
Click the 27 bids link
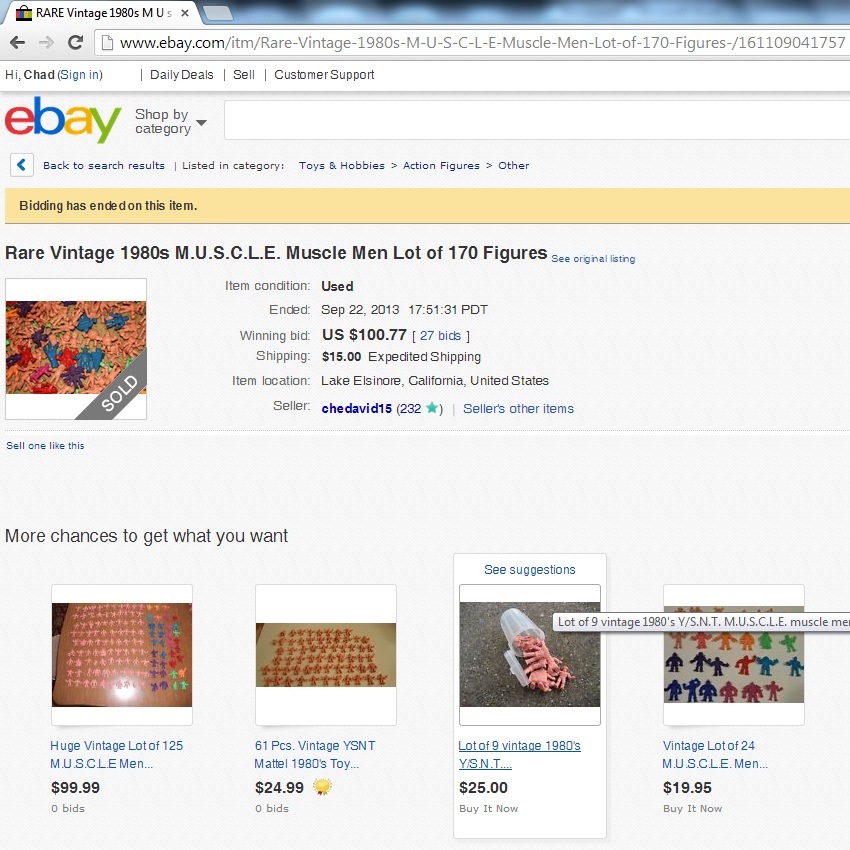[x=440, y=336]
